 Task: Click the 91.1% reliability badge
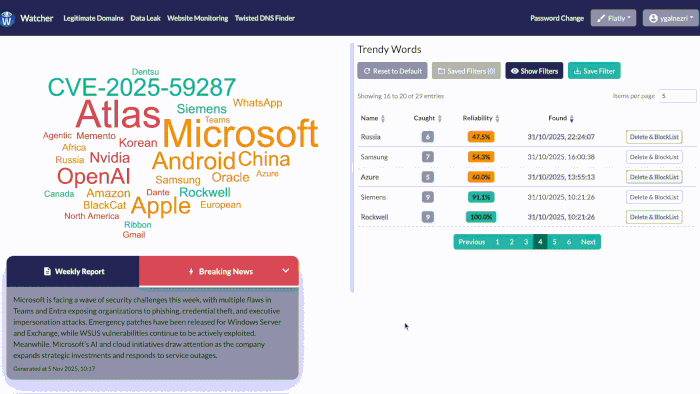pyautogui.click(x=481, y=197)
